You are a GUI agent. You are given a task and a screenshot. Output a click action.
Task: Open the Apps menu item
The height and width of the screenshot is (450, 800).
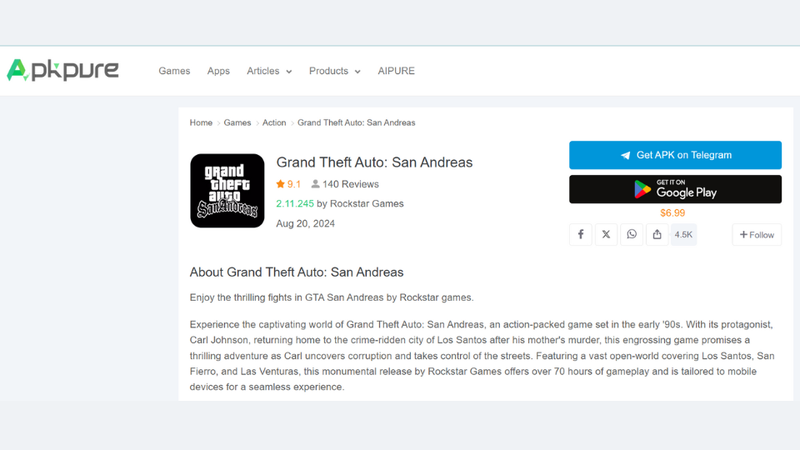tap(218, 71)
